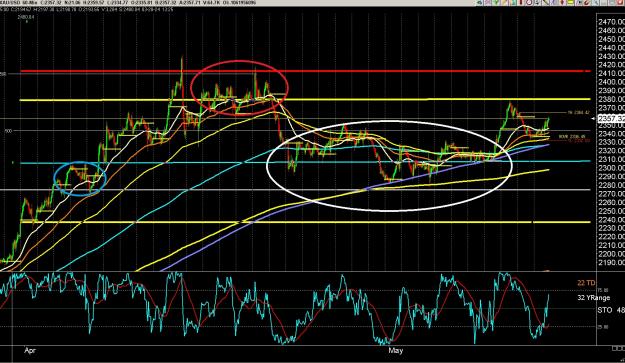625x363 pixels.
Task: Click the Apr label on time axis
Action: point(30,351)
